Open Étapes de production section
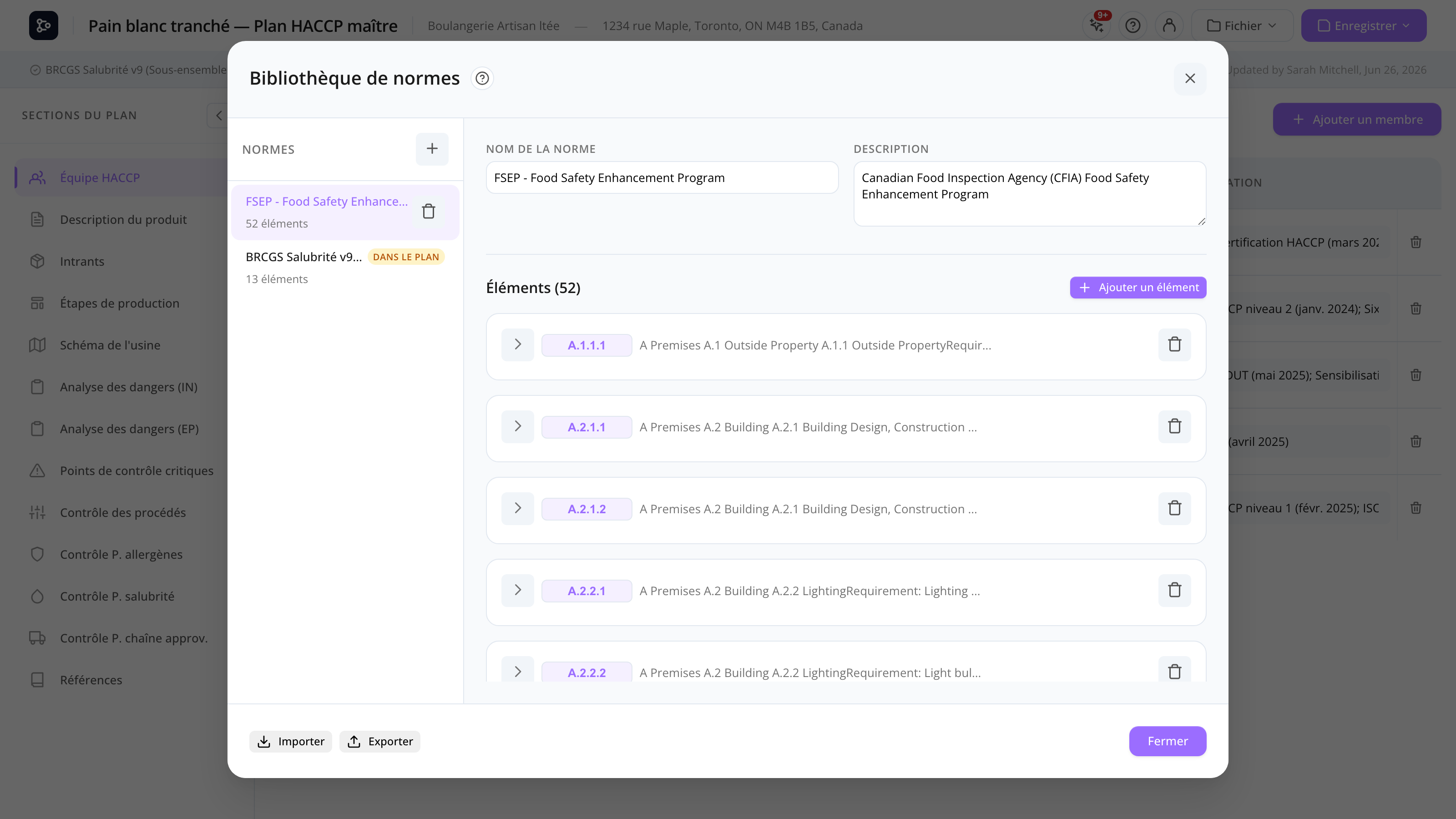1456x819 pixels. (x=121, y=303)
